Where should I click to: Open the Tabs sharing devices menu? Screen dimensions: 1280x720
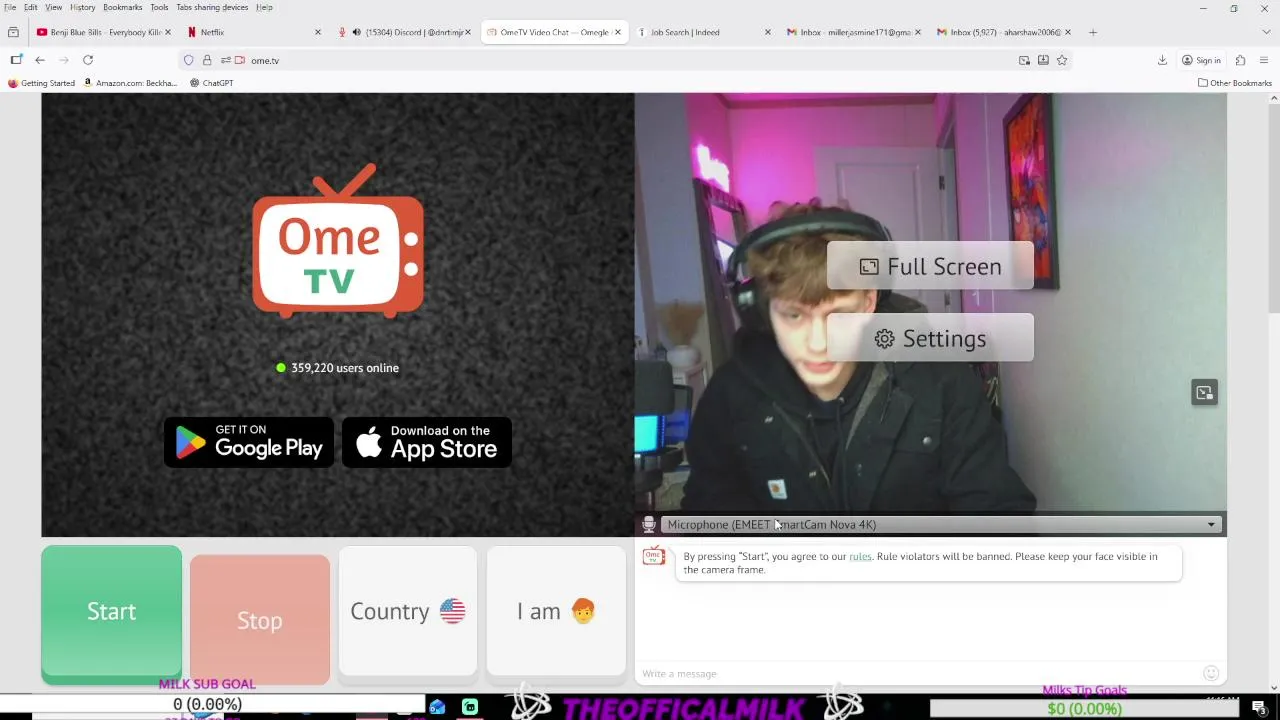(212, 7)
